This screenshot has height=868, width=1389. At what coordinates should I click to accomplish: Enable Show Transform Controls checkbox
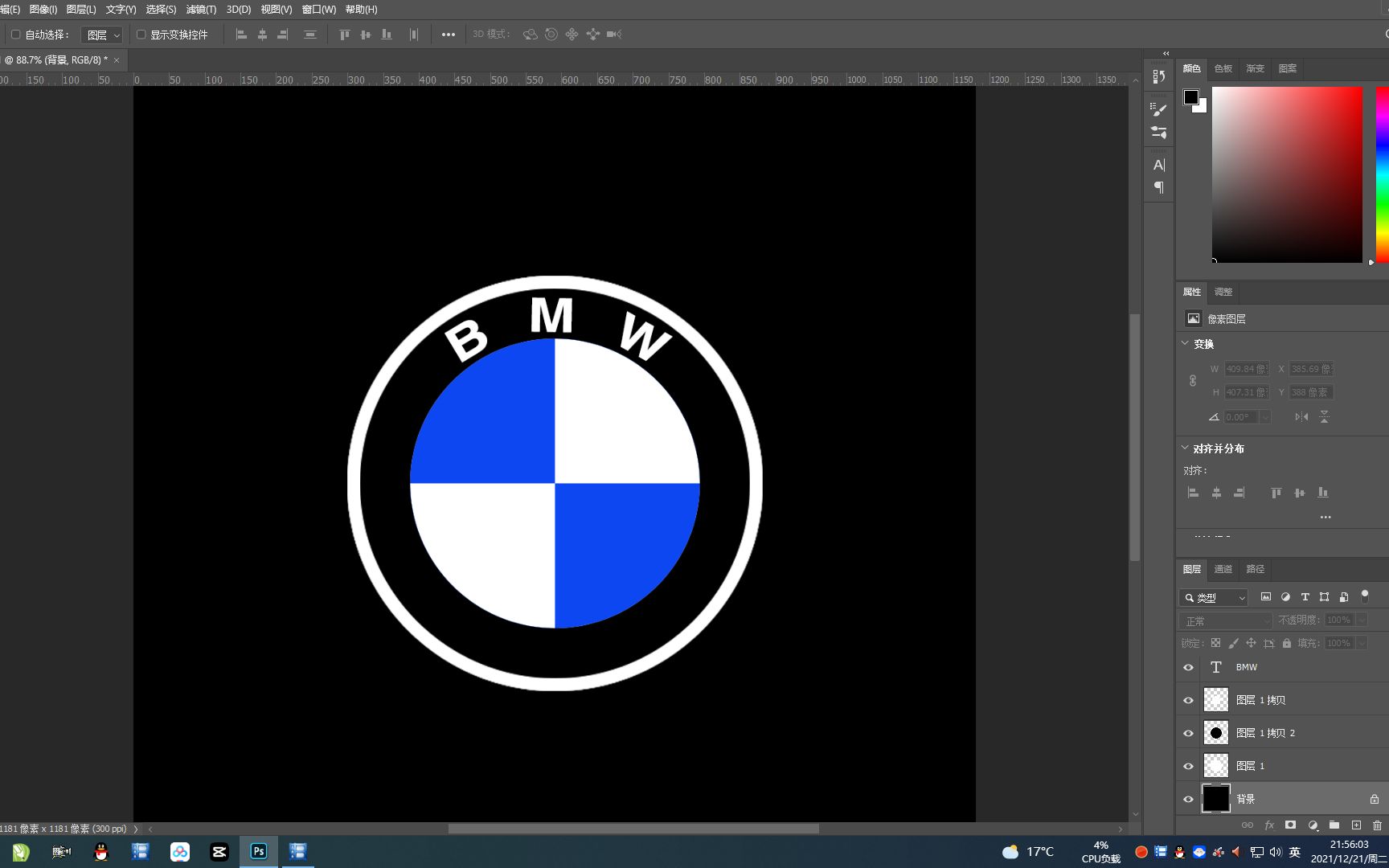141,35
